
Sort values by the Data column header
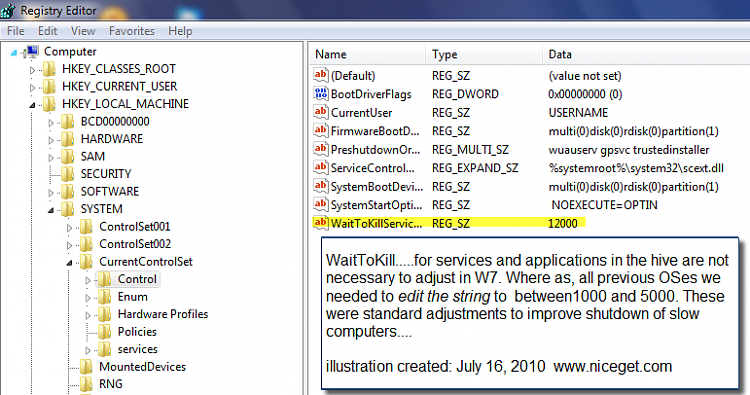pyautogui.click(x=646, y=54)
